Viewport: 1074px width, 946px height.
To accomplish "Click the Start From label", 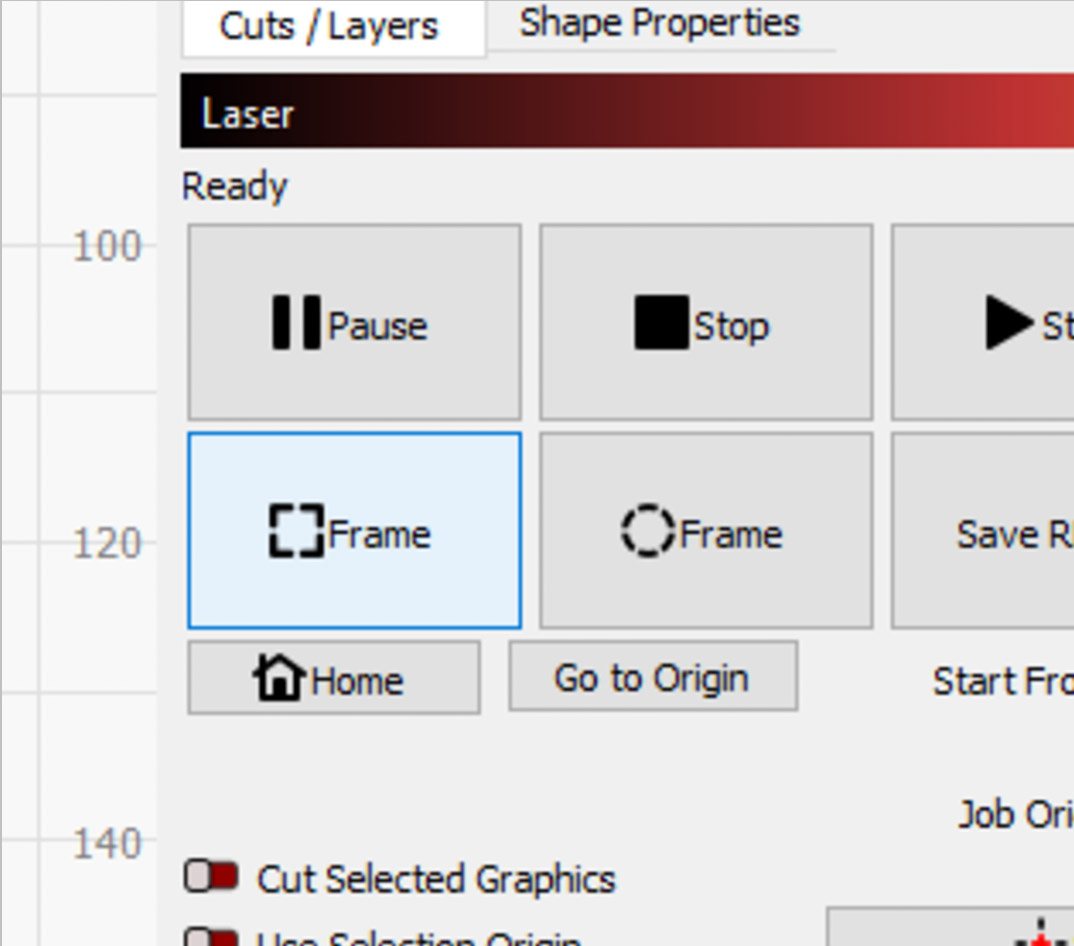I will coord(1003,682).
